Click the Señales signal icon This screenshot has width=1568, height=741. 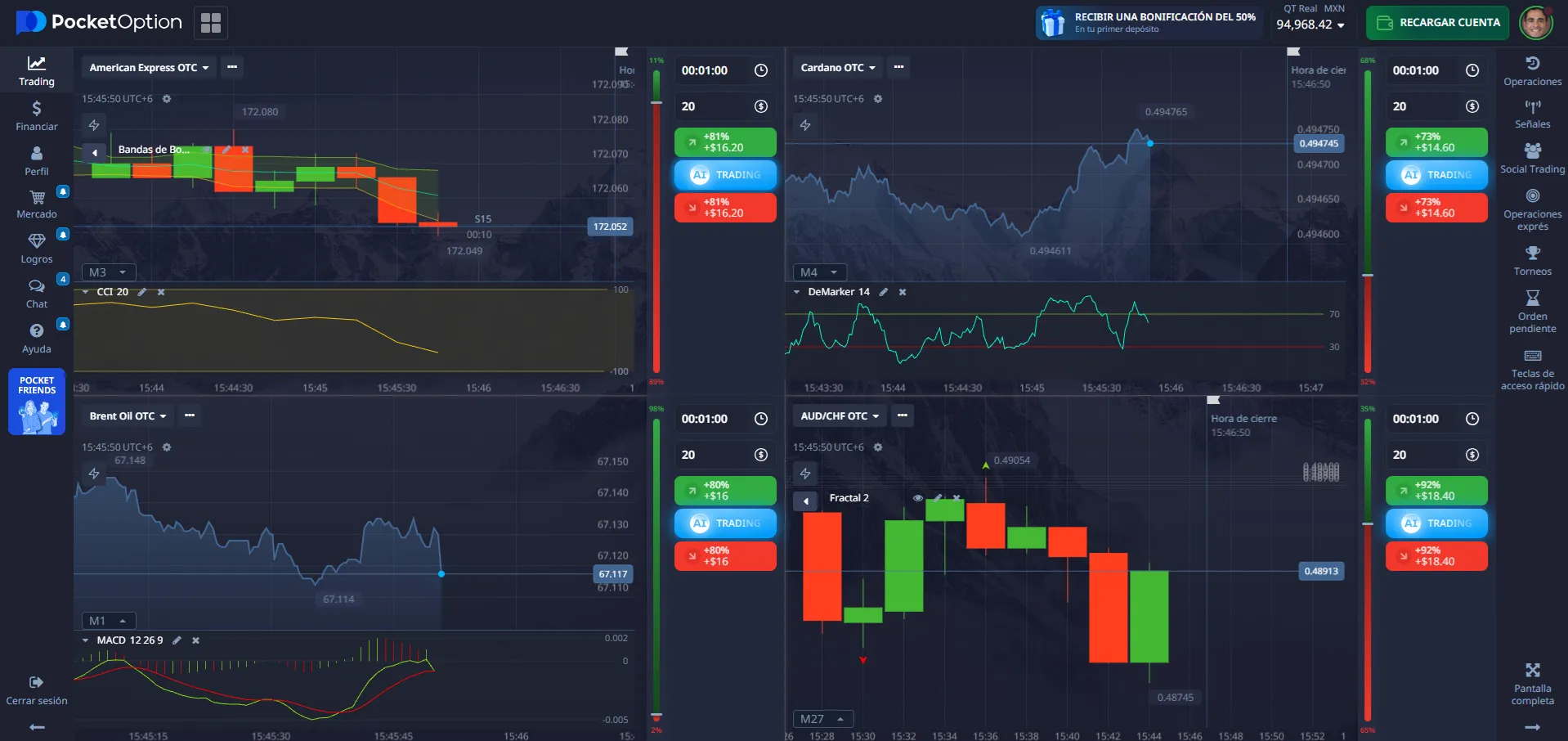coord(1532,107)
